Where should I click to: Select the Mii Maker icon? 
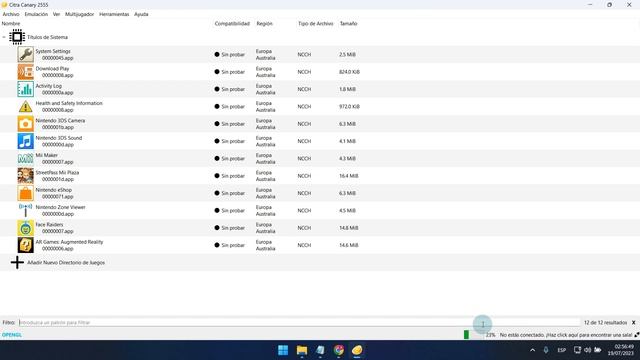click(x=25, y=158)
